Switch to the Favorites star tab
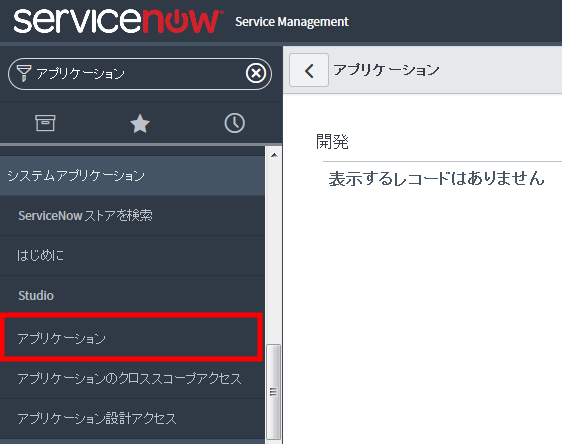This screenshot has height=444, width=562. (140, 124)
